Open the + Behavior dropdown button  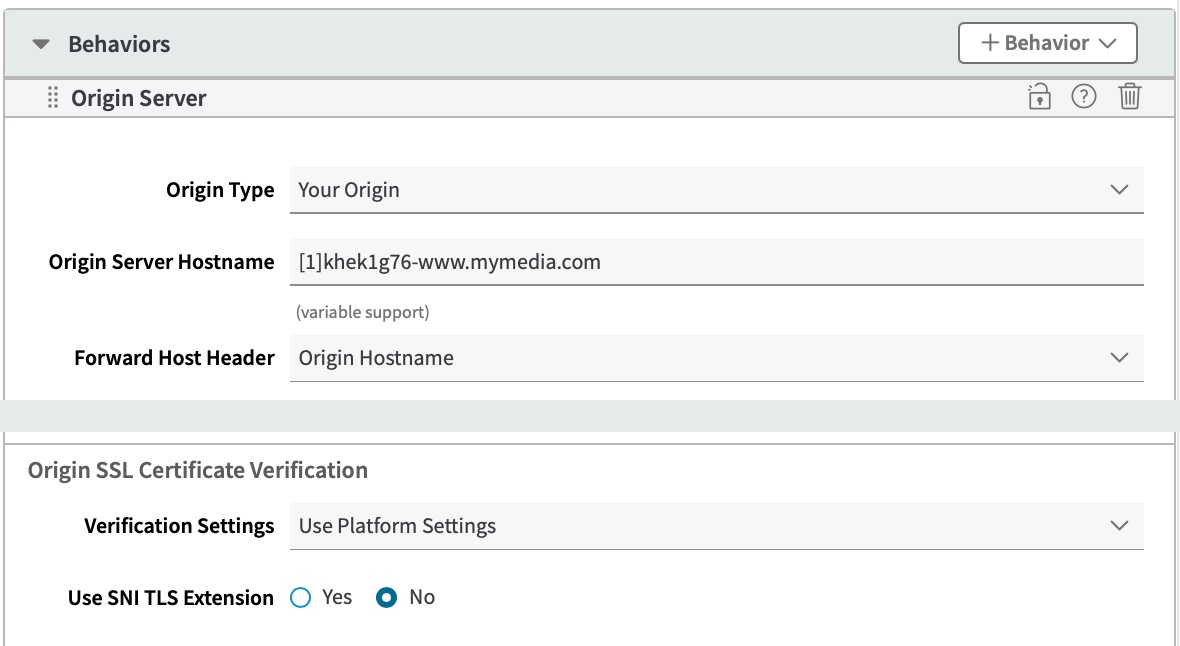(x=1047, y=43)
